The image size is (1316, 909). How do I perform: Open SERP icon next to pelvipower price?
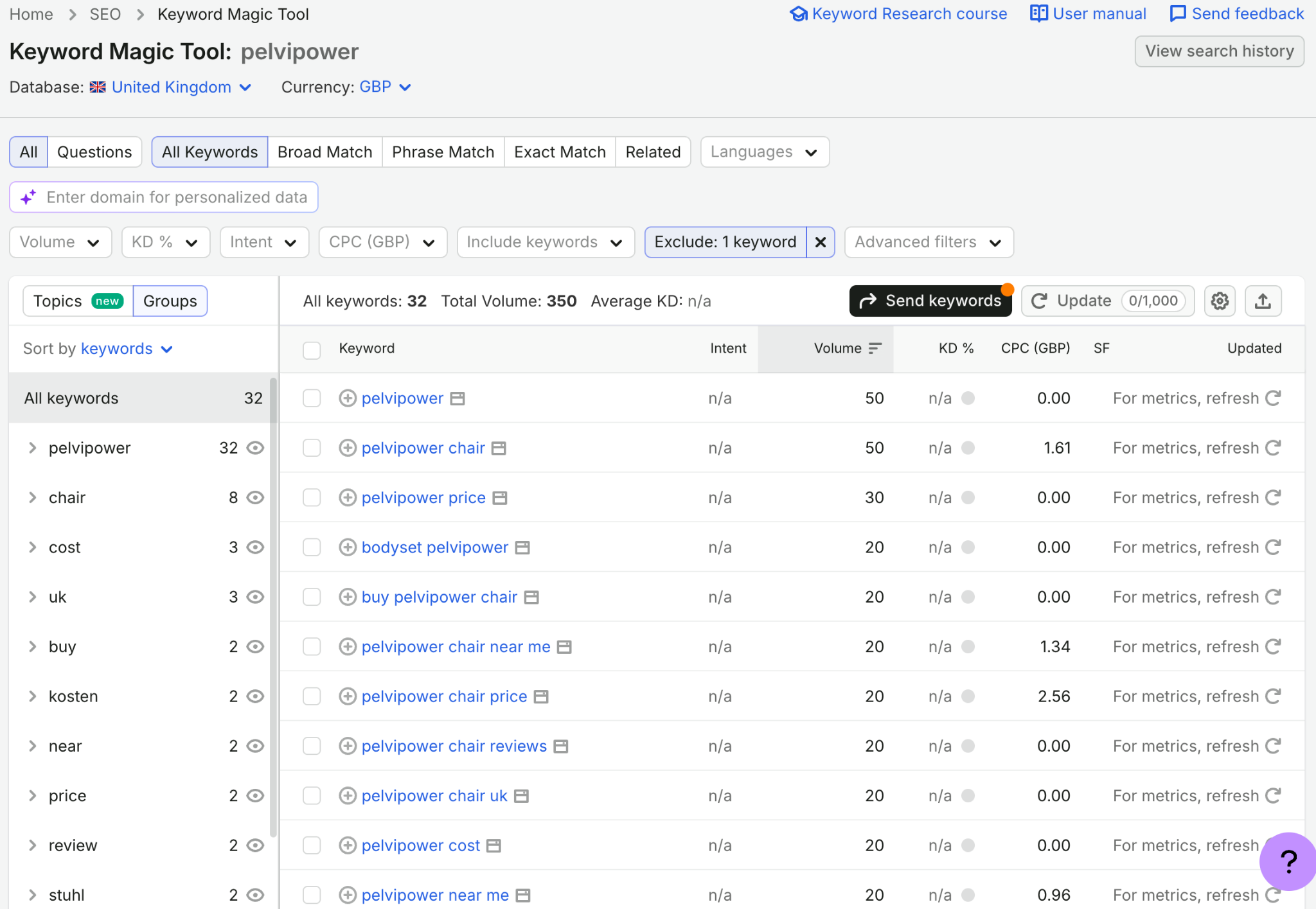[x=500, y=498]
